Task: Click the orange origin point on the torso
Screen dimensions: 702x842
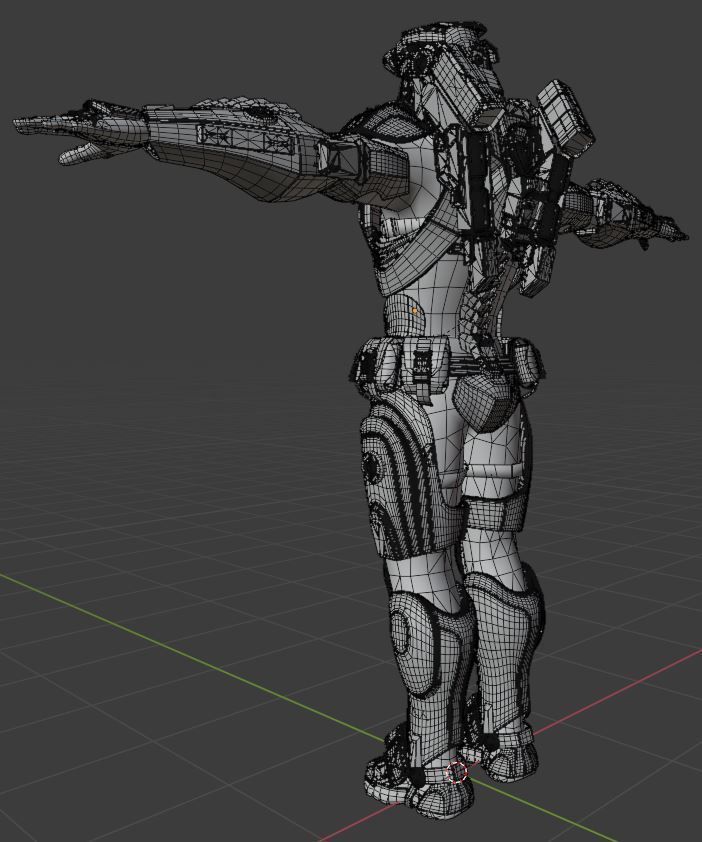Action: [414, 310]
